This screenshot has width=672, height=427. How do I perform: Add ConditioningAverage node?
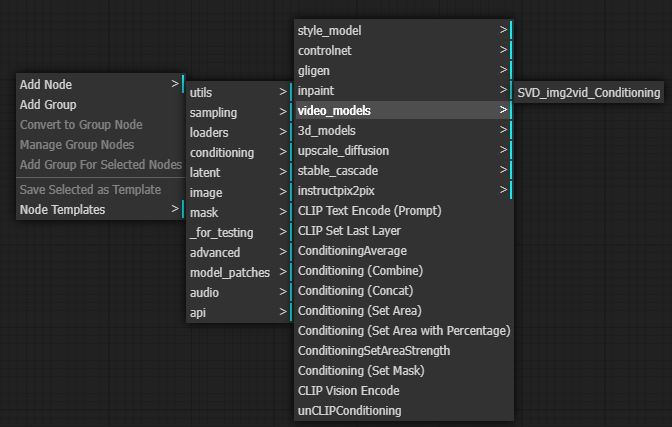(404, 250)
